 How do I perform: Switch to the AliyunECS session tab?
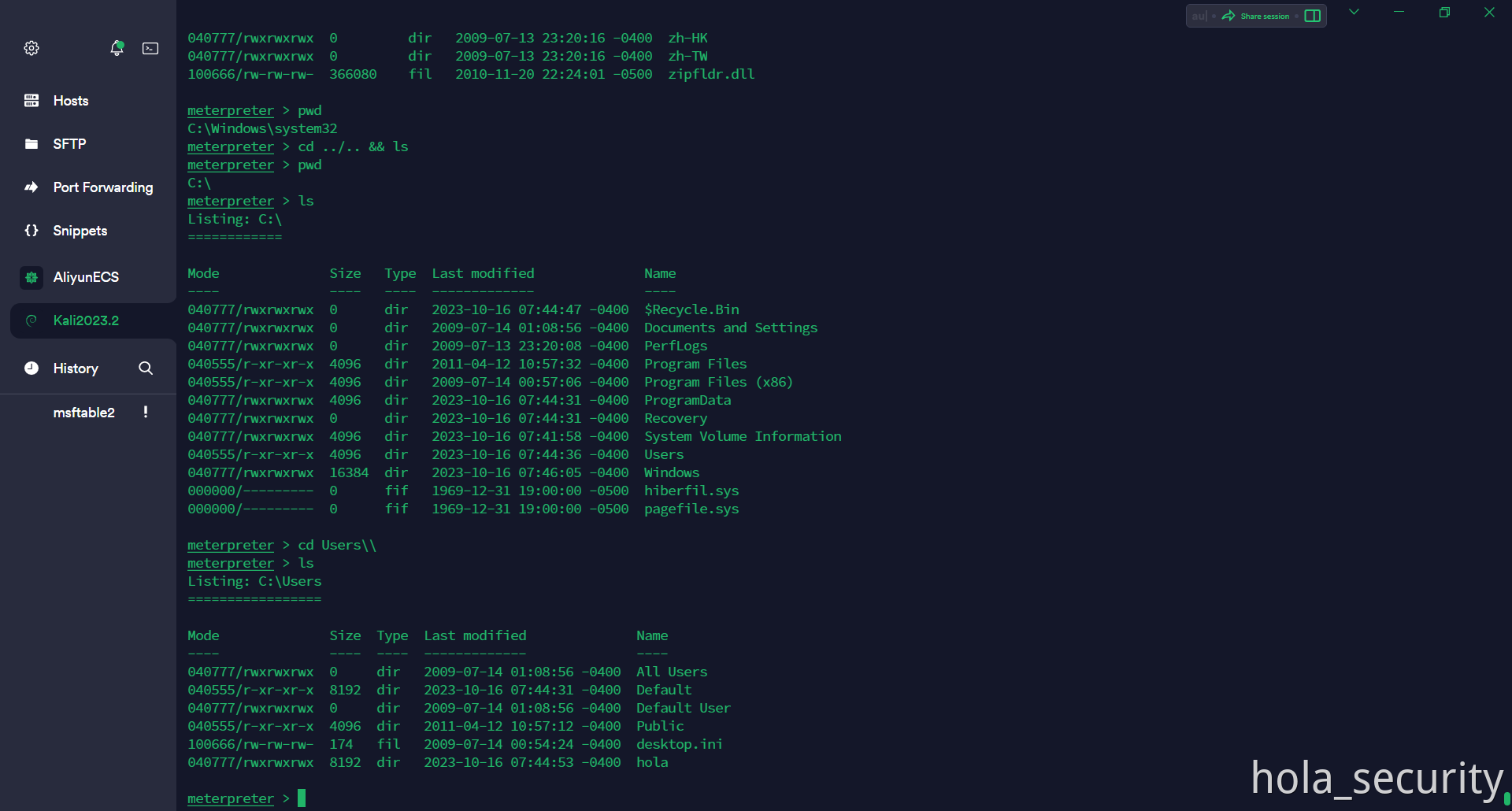tap(86, 277)
